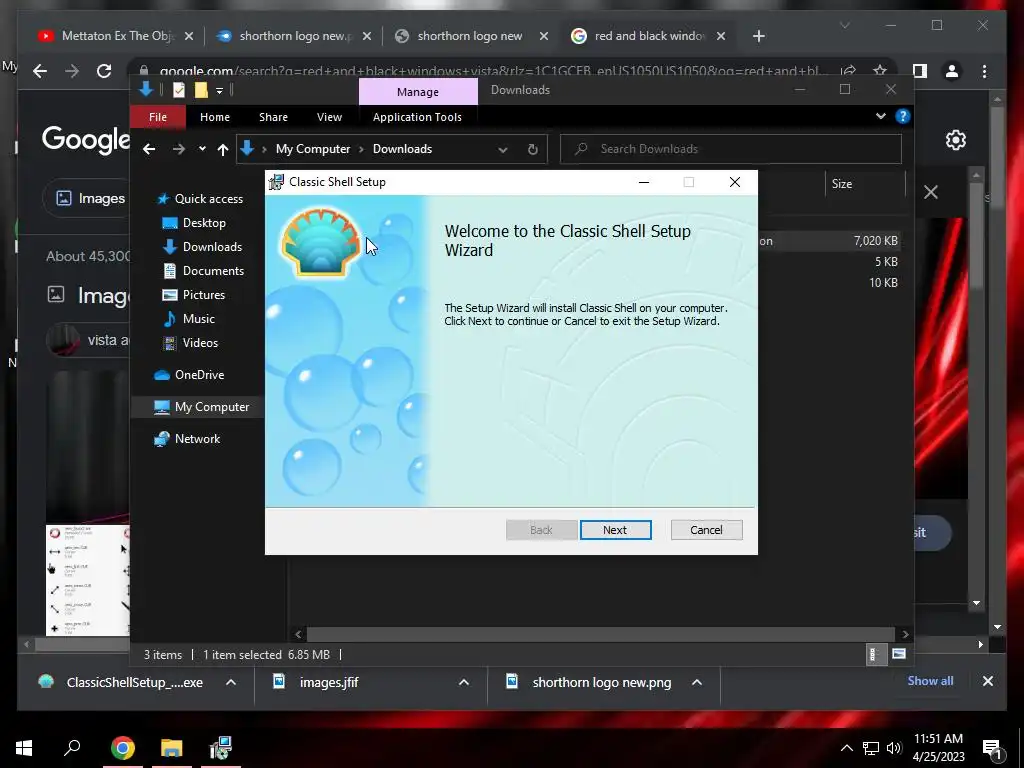Image resolution: width=1024 pixels, height=768 pixels.
Task: Open shorthorn logo new.png download options arrow
Action: pos(697,682)
